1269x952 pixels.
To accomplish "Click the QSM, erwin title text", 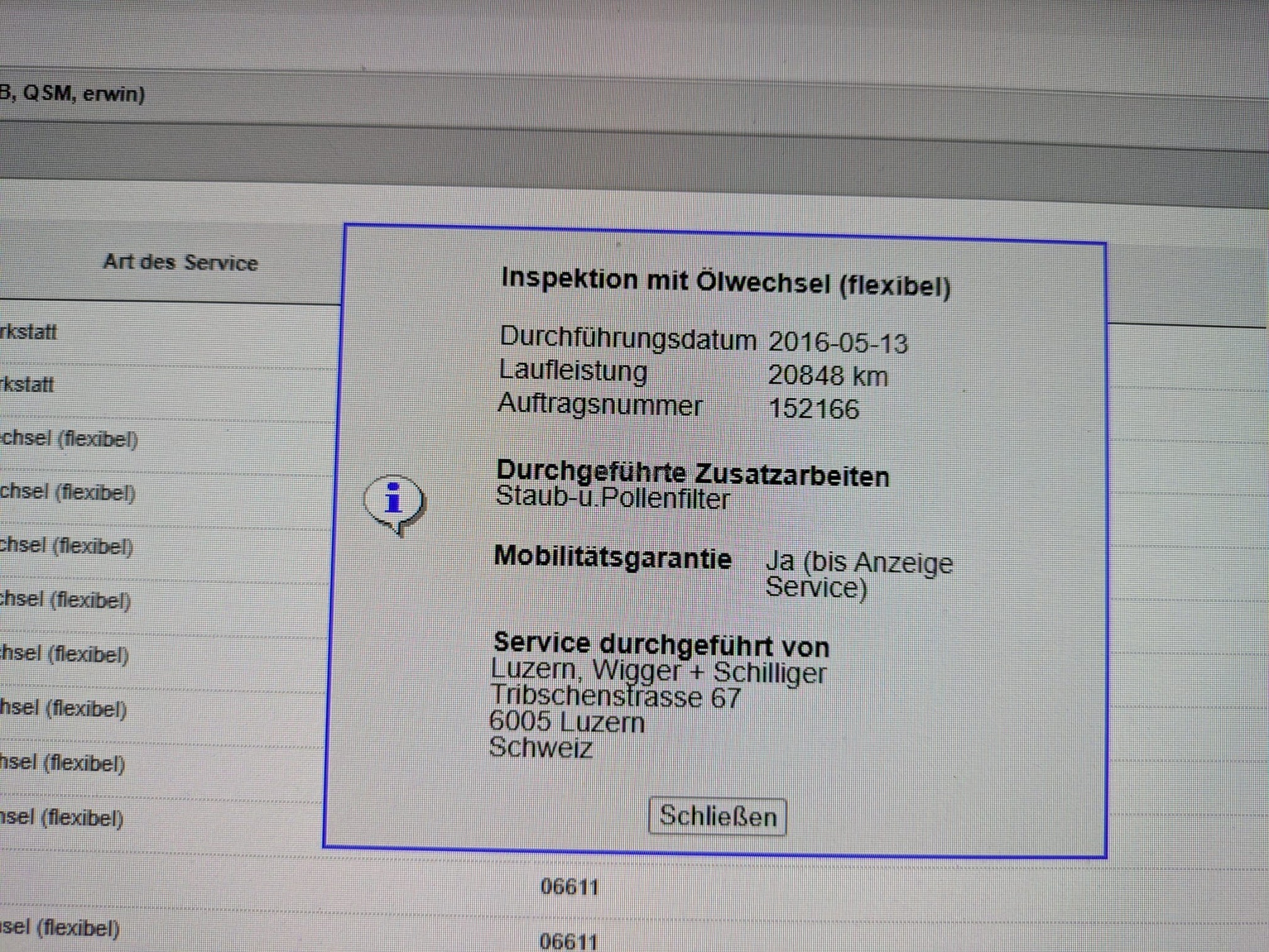I will tap(83, 94).
